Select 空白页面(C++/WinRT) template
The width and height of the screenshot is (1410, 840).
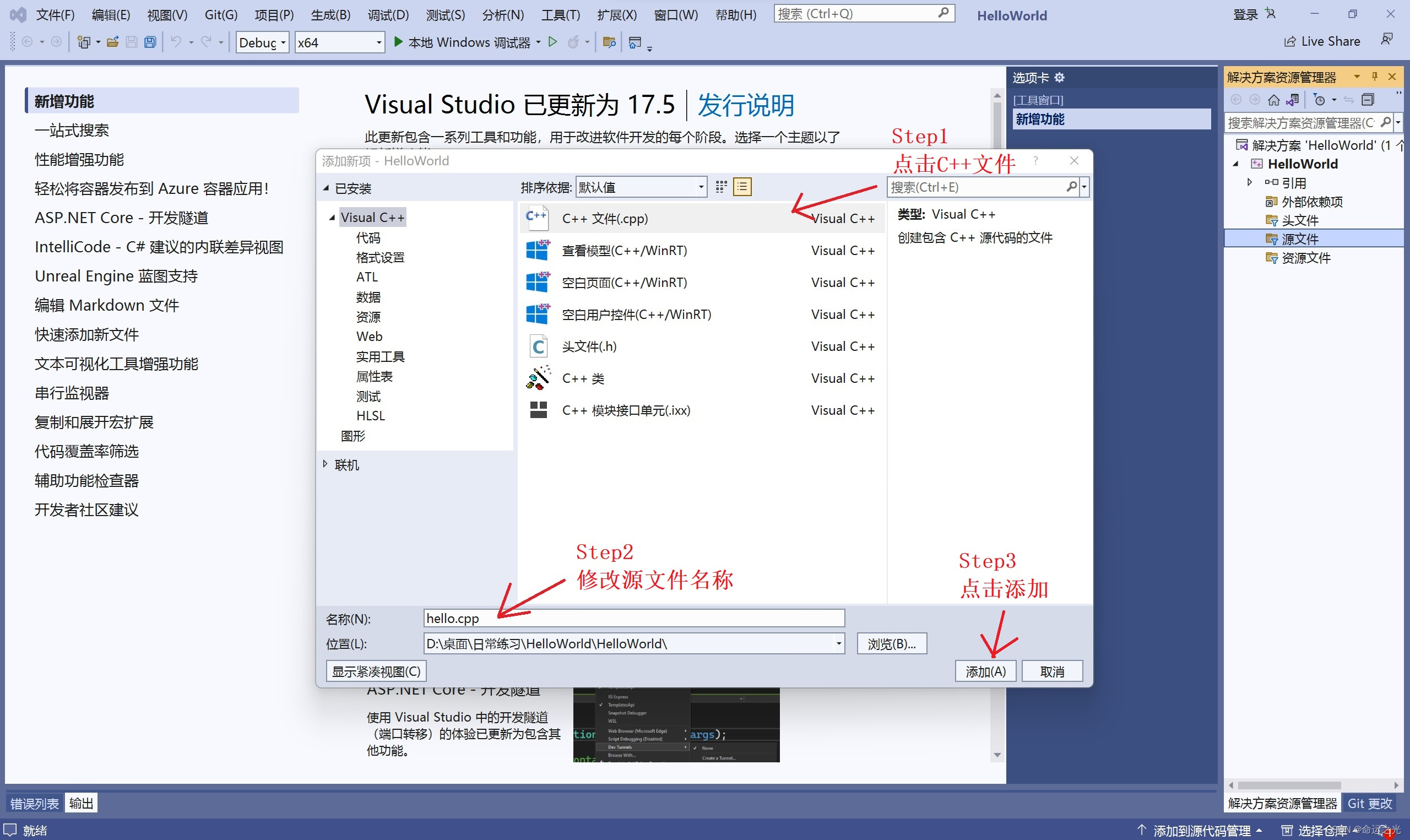point(702,283)
